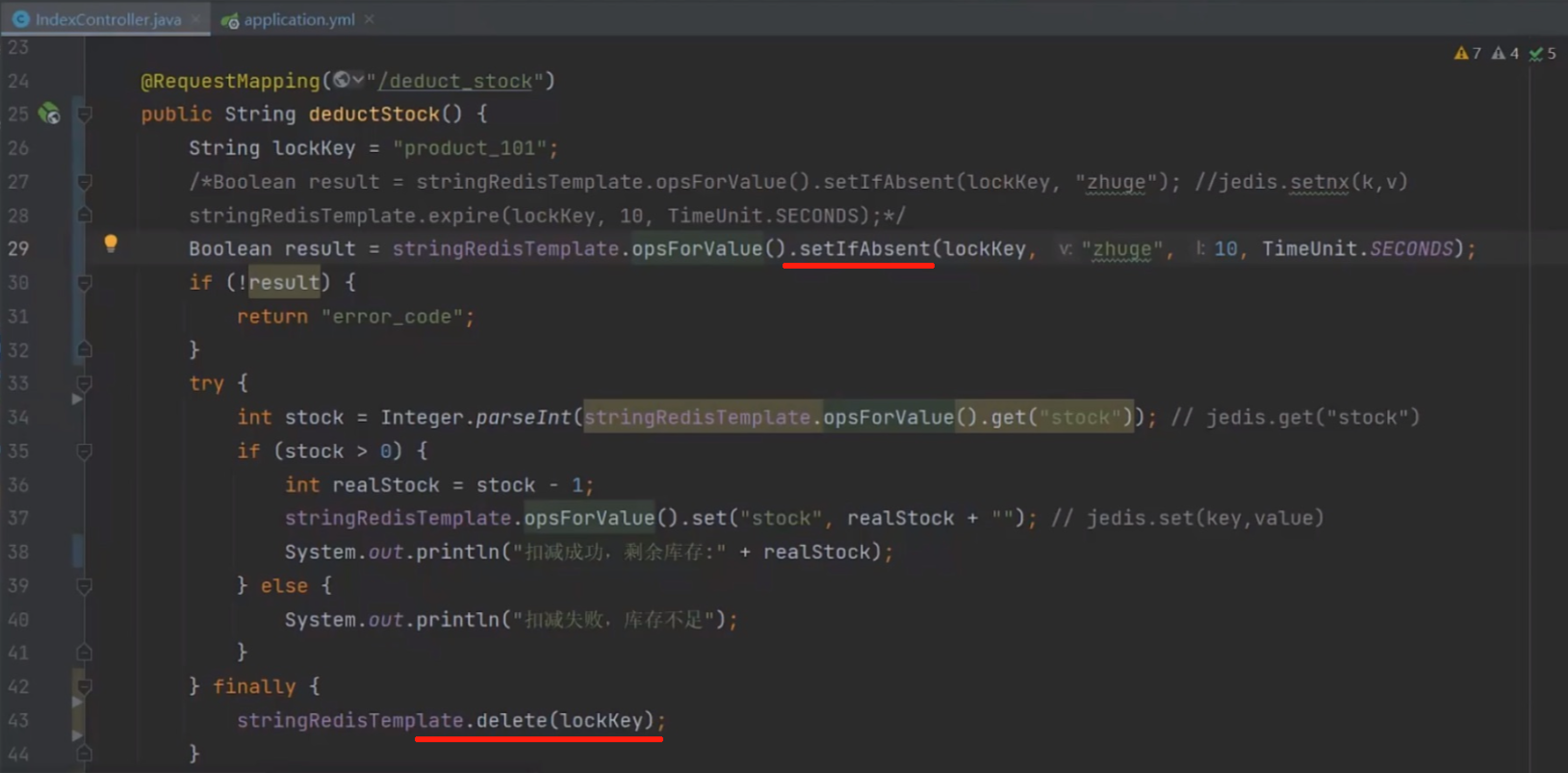Click the //jedis.setnx(k,v) comment
This screenshot has height=773, width=1568.
(x=1301, y=182)
